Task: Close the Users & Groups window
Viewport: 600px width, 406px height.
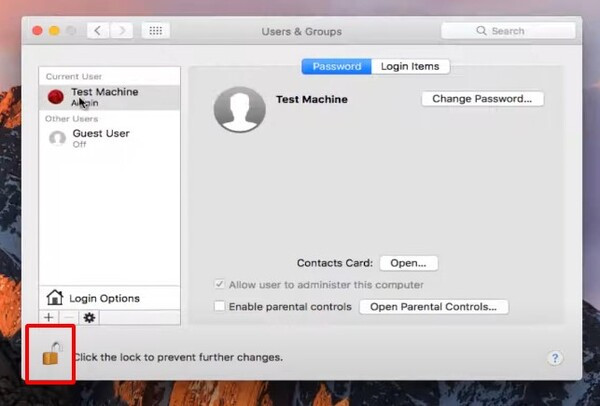Action: [37, 31]
